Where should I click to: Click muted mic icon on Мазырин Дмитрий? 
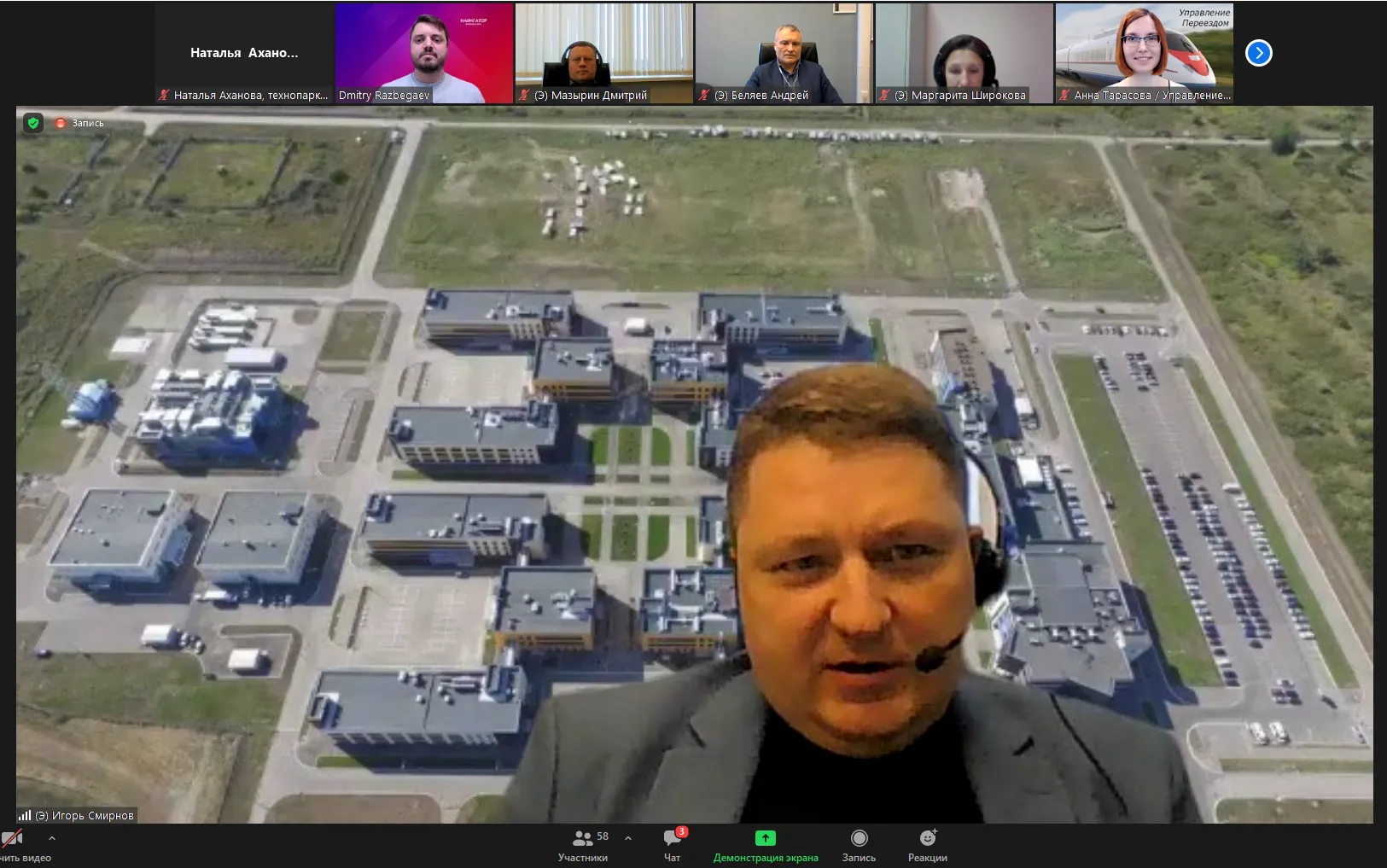525,96
